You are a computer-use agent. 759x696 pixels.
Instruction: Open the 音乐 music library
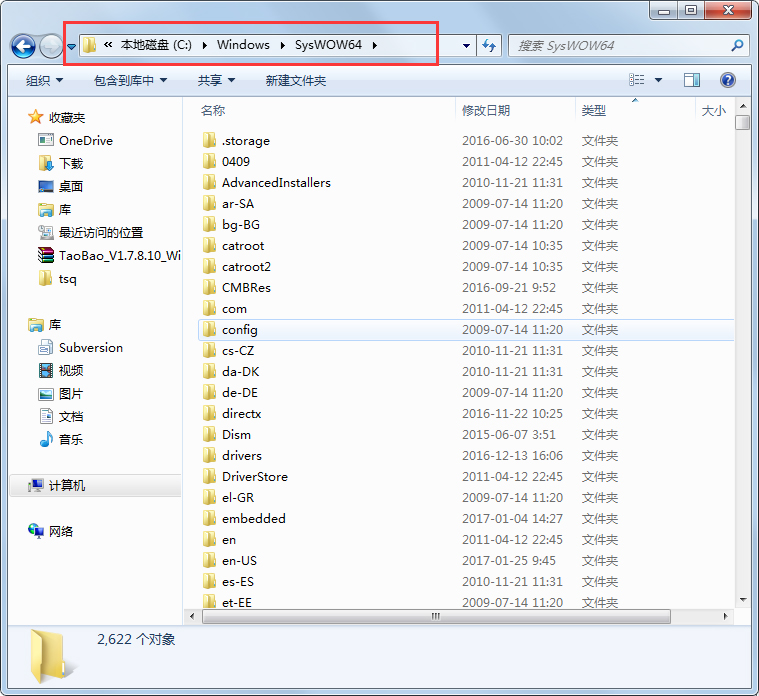(x=70, y=439)
